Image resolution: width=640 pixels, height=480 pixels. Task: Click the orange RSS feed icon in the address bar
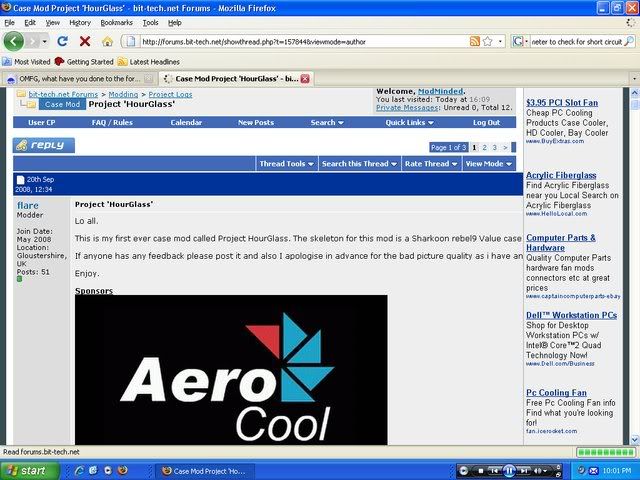pyautogui.click(x=474, y=41)
